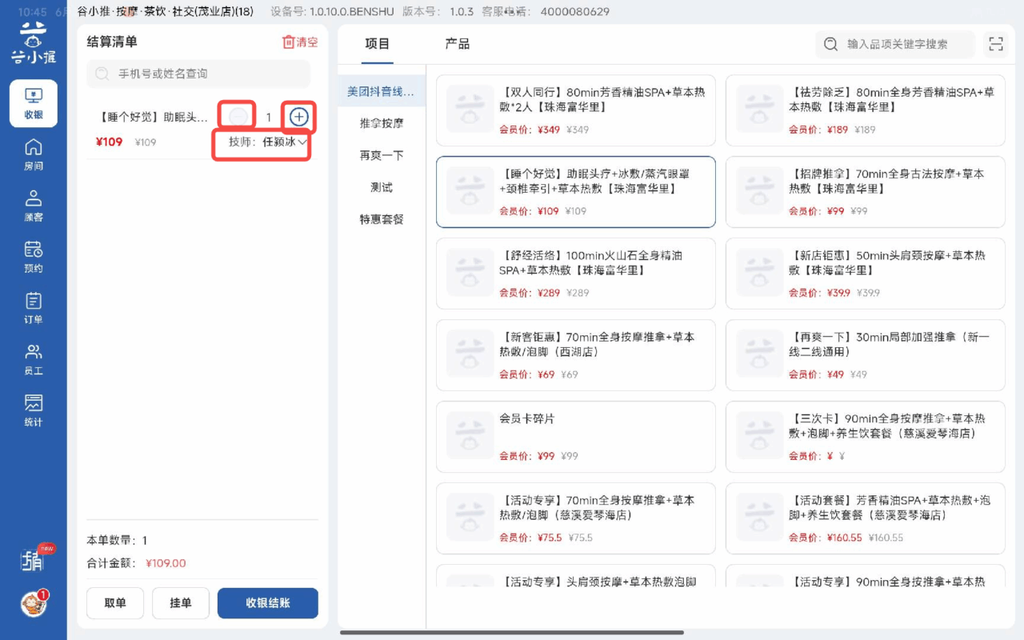Click the 客服电话 4000080629 text

[545, 12]
